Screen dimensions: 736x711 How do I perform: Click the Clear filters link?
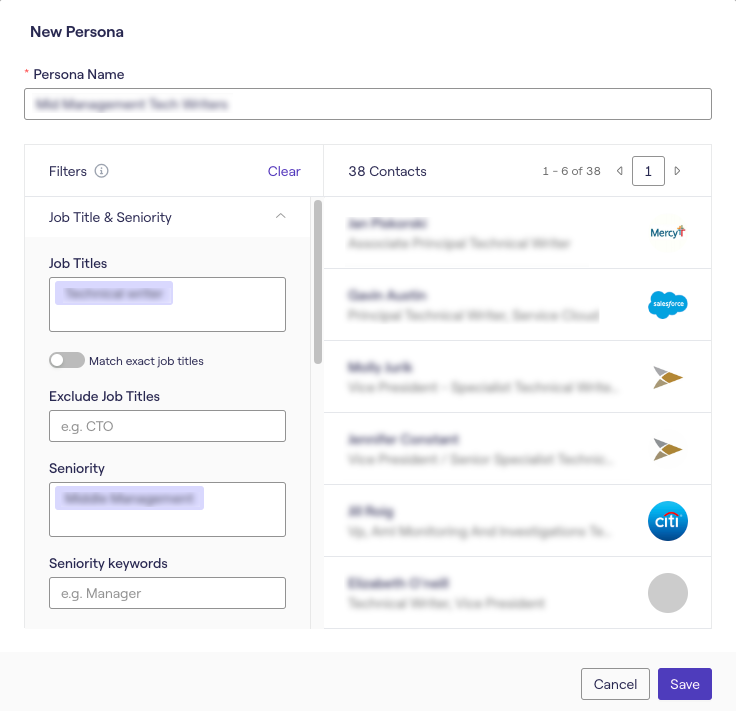click(284, 171)
